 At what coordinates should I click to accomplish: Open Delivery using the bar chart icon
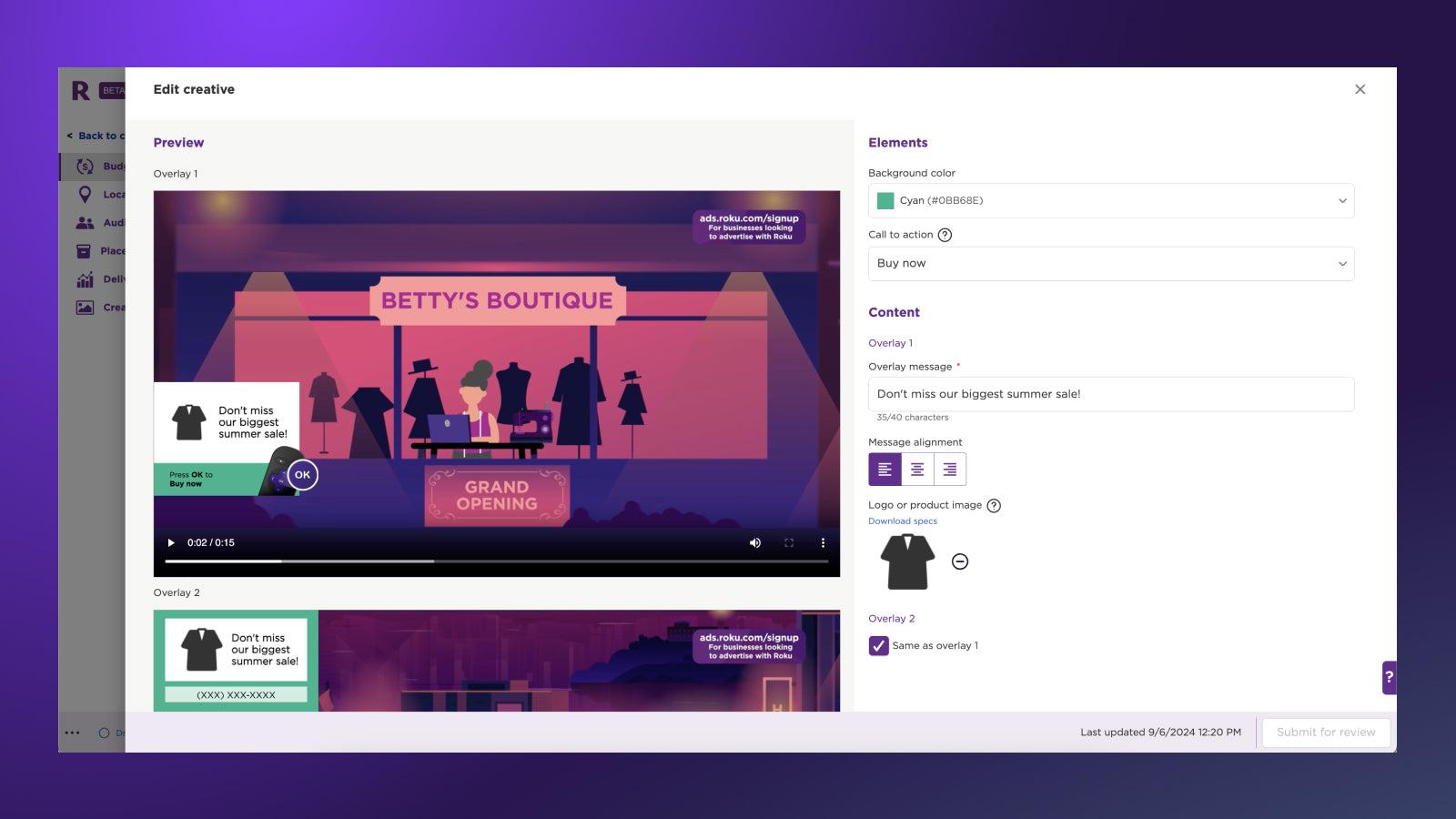(86, 279)
